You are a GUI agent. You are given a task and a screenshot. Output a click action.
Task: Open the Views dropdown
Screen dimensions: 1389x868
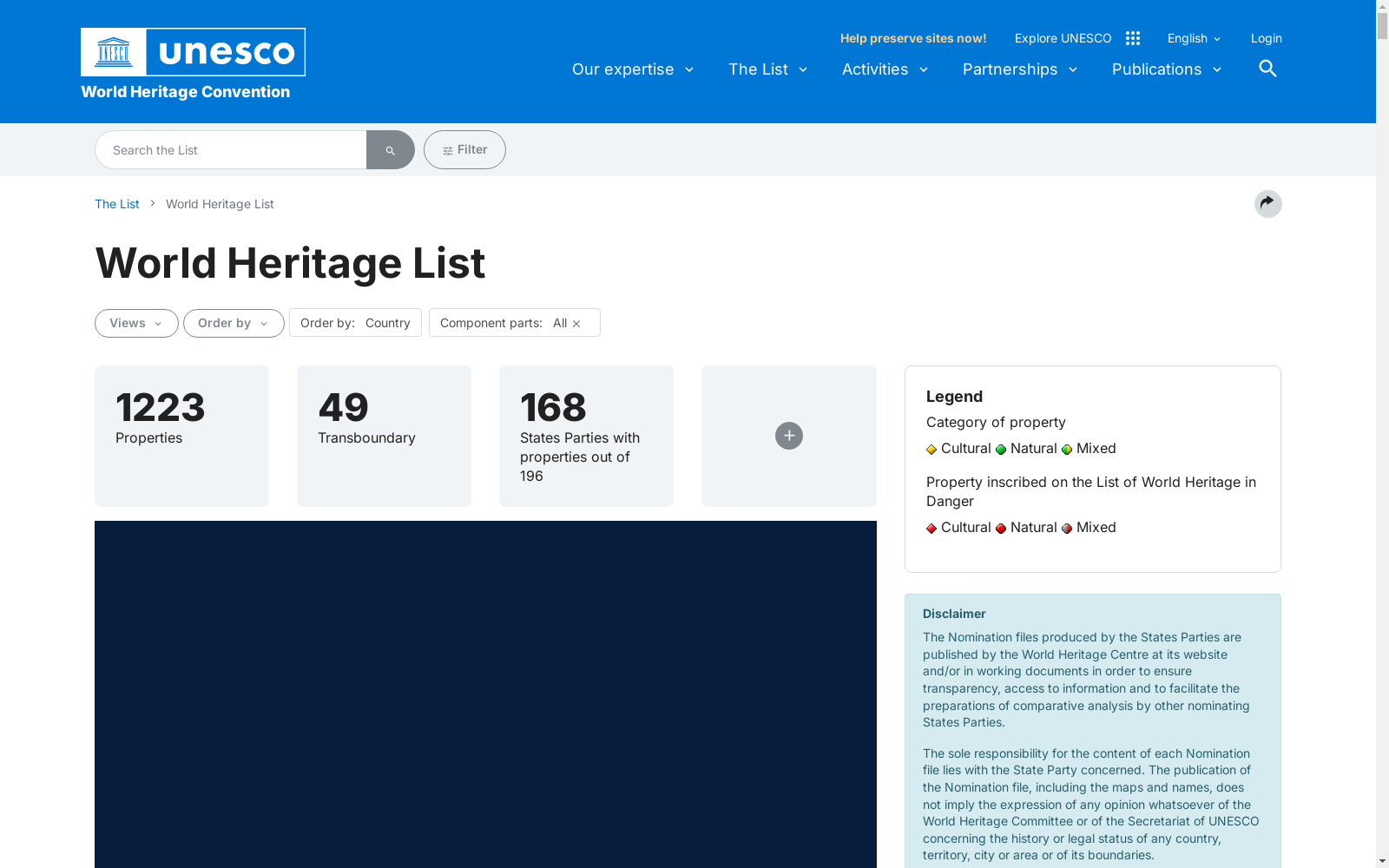pyautogui.click(x=136, y=323)
